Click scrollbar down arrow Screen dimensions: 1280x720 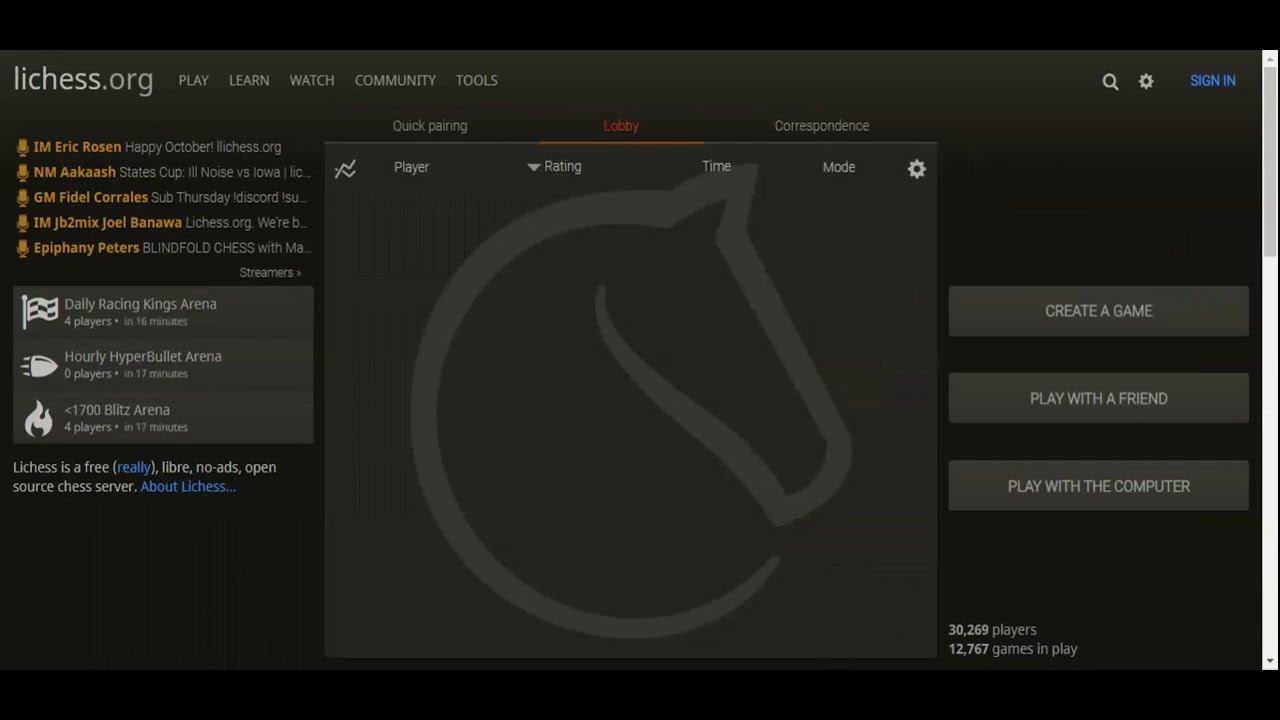[x=1270, y=661]
